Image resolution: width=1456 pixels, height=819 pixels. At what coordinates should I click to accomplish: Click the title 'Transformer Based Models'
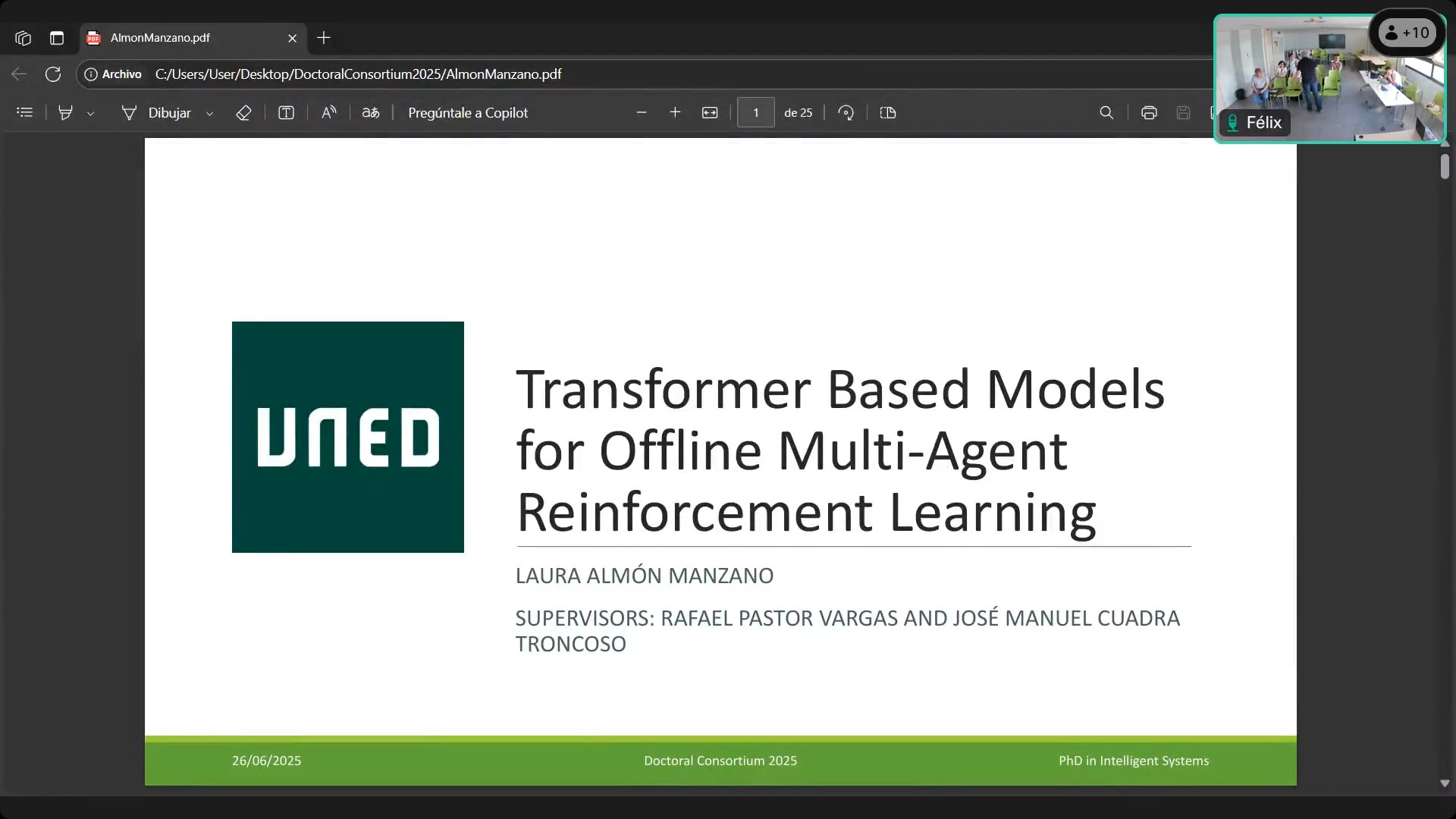point(840,389)
